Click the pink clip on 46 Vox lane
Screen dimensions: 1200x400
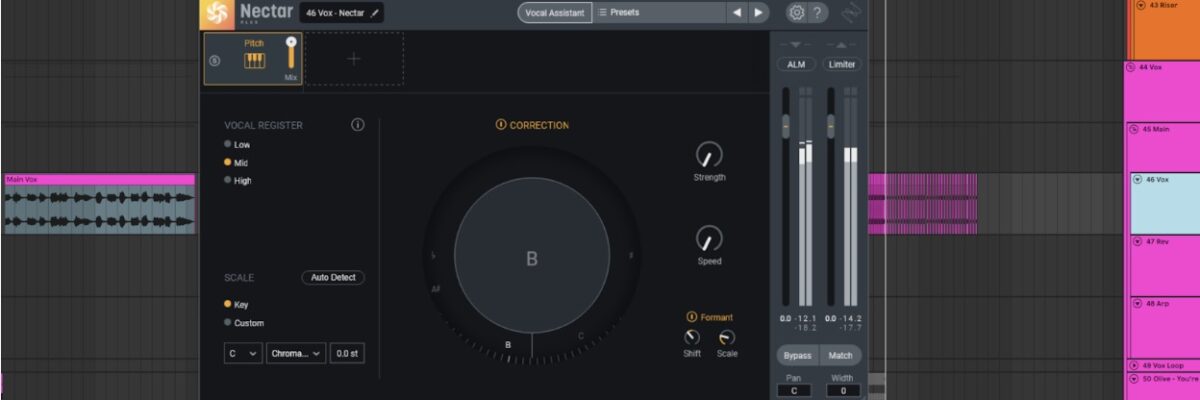(921, 204)
